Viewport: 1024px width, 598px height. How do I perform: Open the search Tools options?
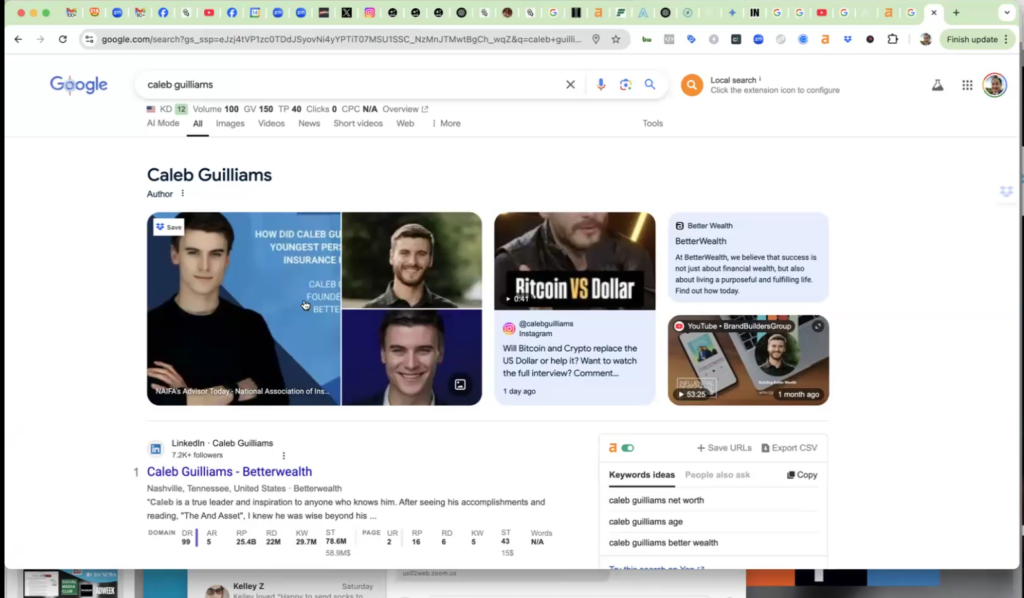click(652, 123)
